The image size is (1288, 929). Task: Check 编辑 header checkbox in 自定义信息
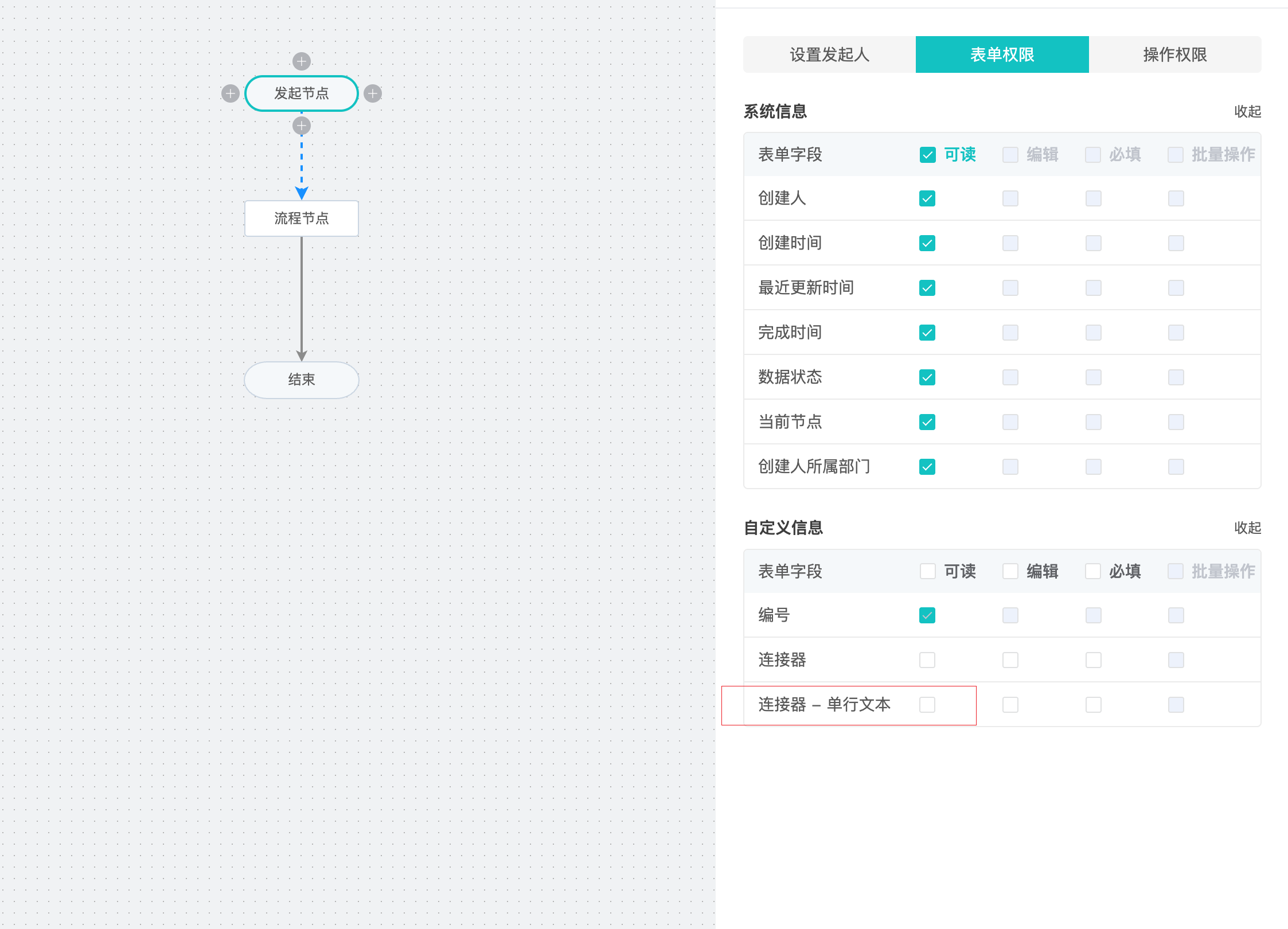[x=1010, y=571]
